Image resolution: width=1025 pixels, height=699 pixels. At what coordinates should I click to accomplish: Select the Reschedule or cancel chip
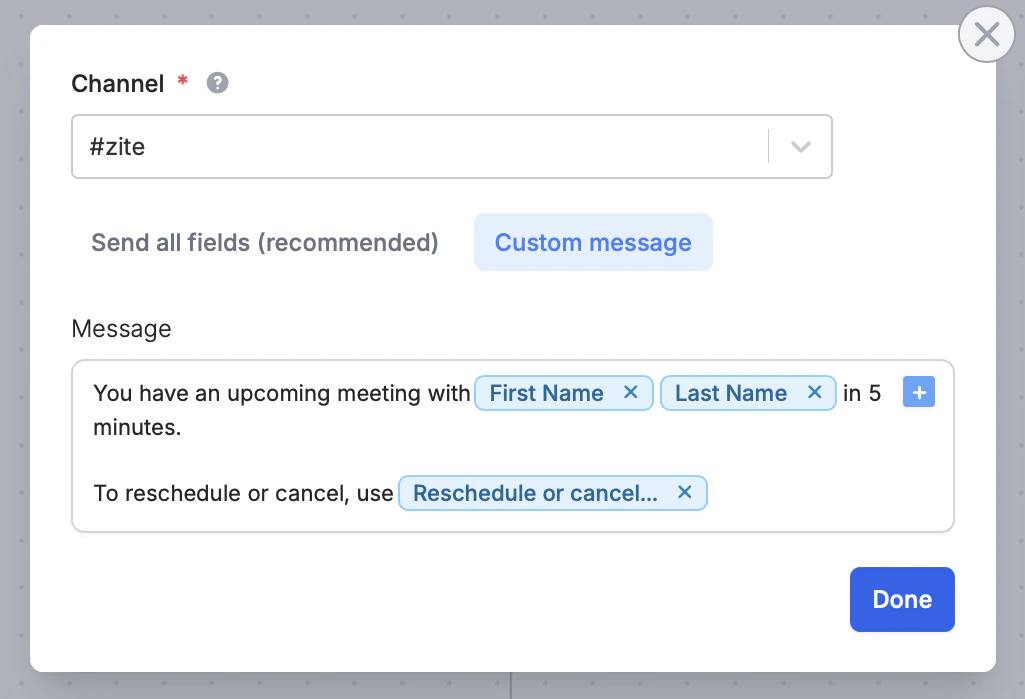[535, 493]
